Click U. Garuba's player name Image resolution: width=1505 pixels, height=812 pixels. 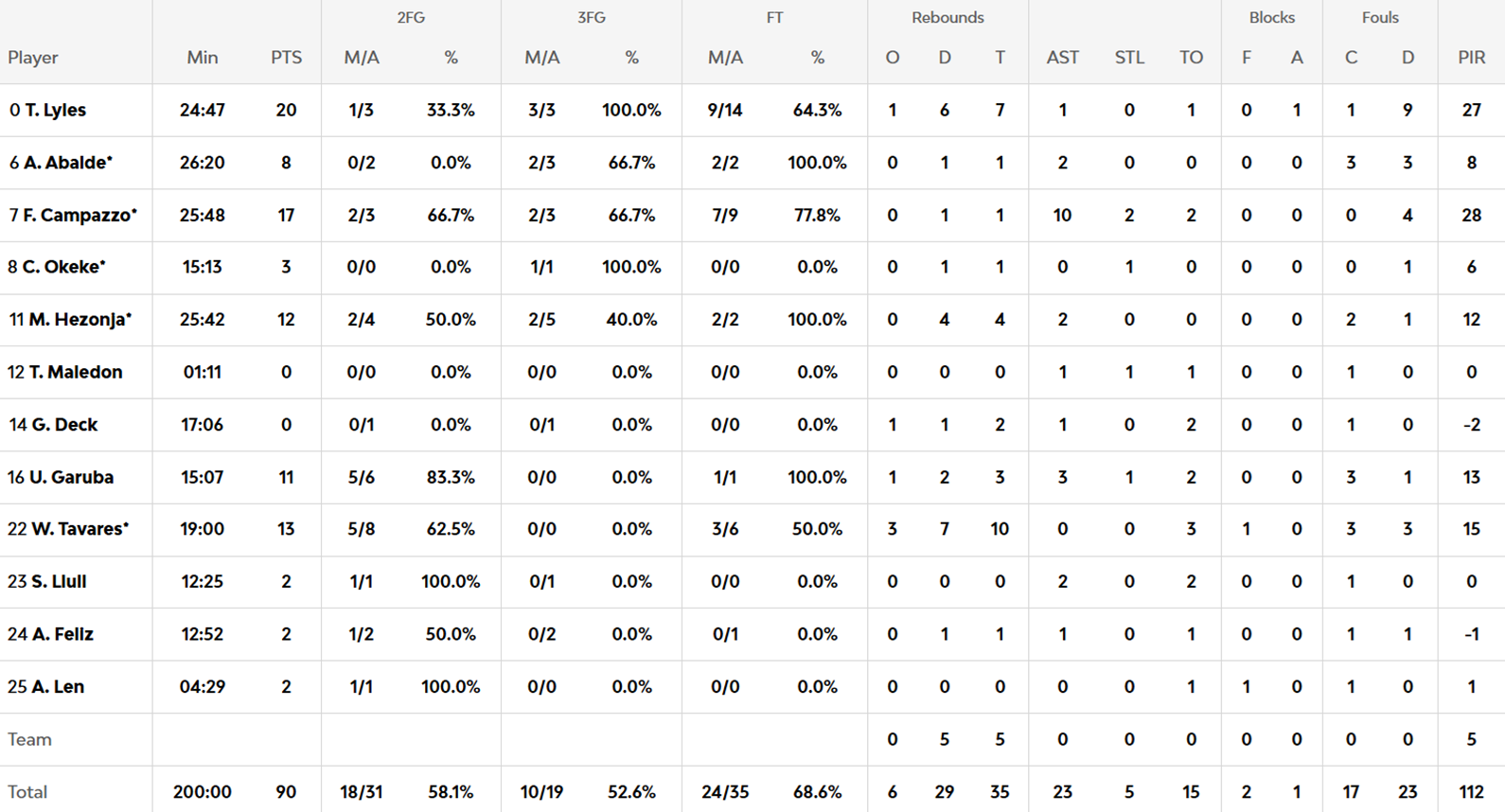tap(71, 477)
